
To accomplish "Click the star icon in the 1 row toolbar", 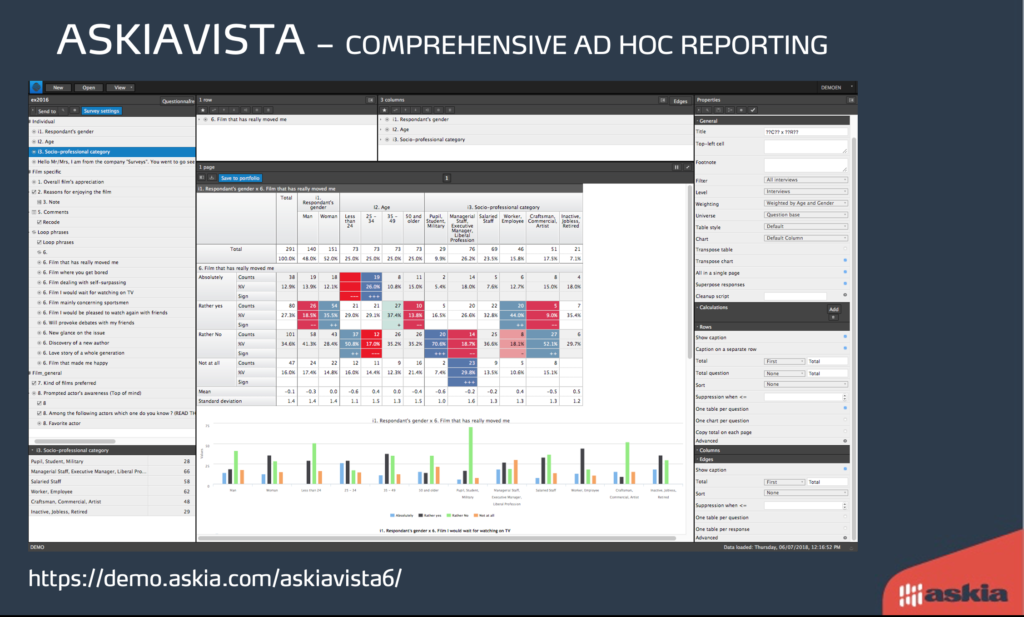I will 202,110.
